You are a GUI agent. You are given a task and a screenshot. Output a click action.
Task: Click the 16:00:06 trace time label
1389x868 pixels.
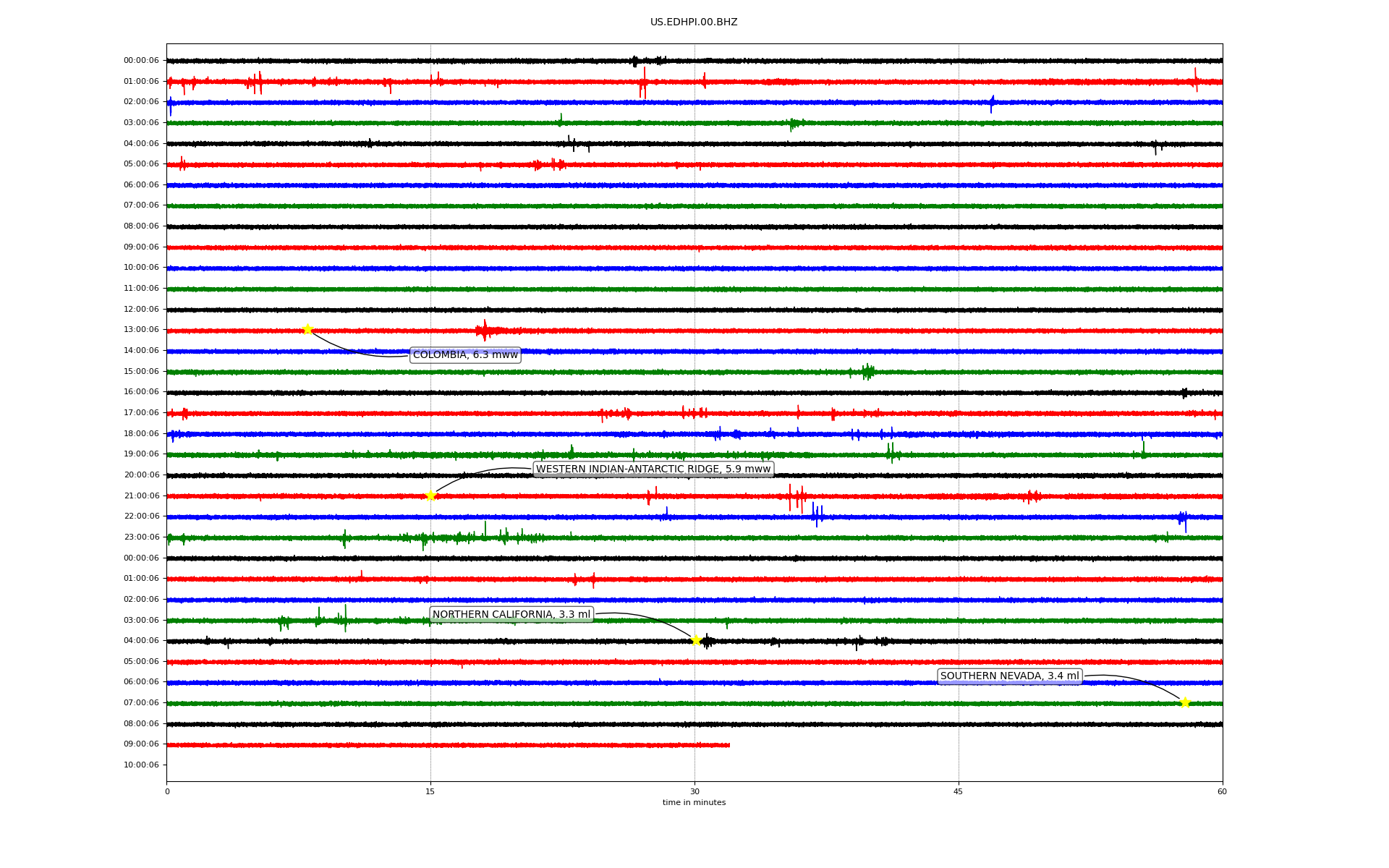point(141,392)
